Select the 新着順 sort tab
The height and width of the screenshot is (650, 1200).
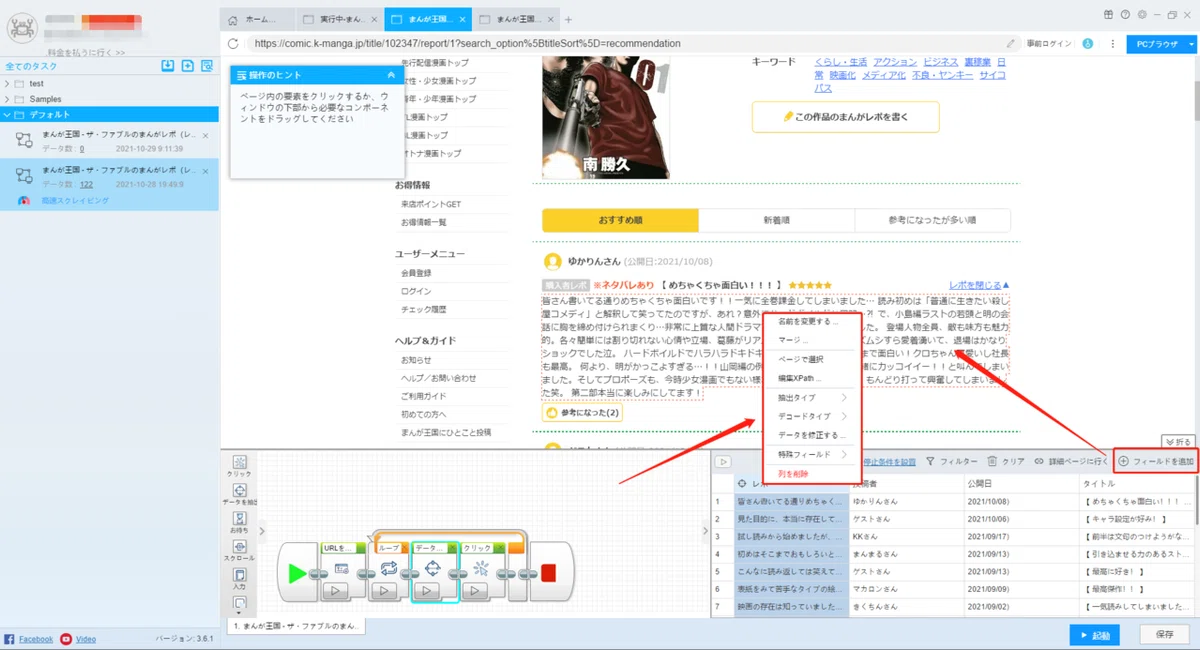[777, 220]
